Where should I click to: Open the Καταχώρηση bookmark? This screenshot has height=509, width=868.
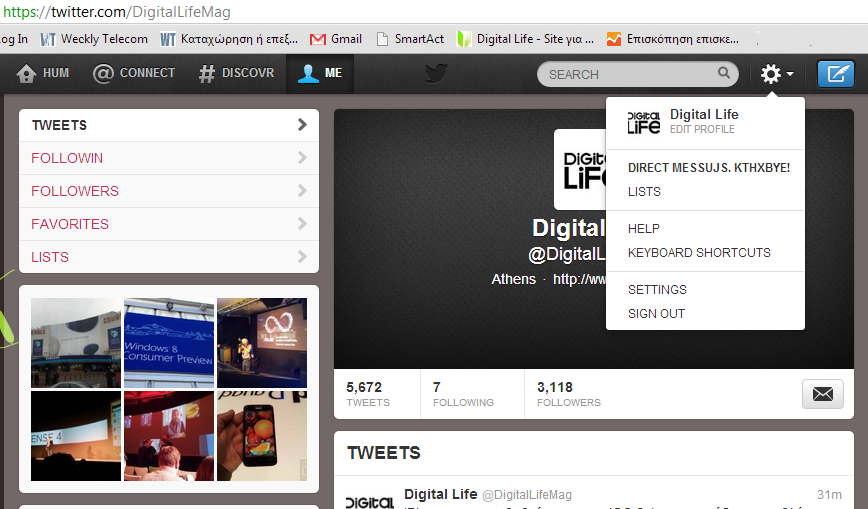229,39
